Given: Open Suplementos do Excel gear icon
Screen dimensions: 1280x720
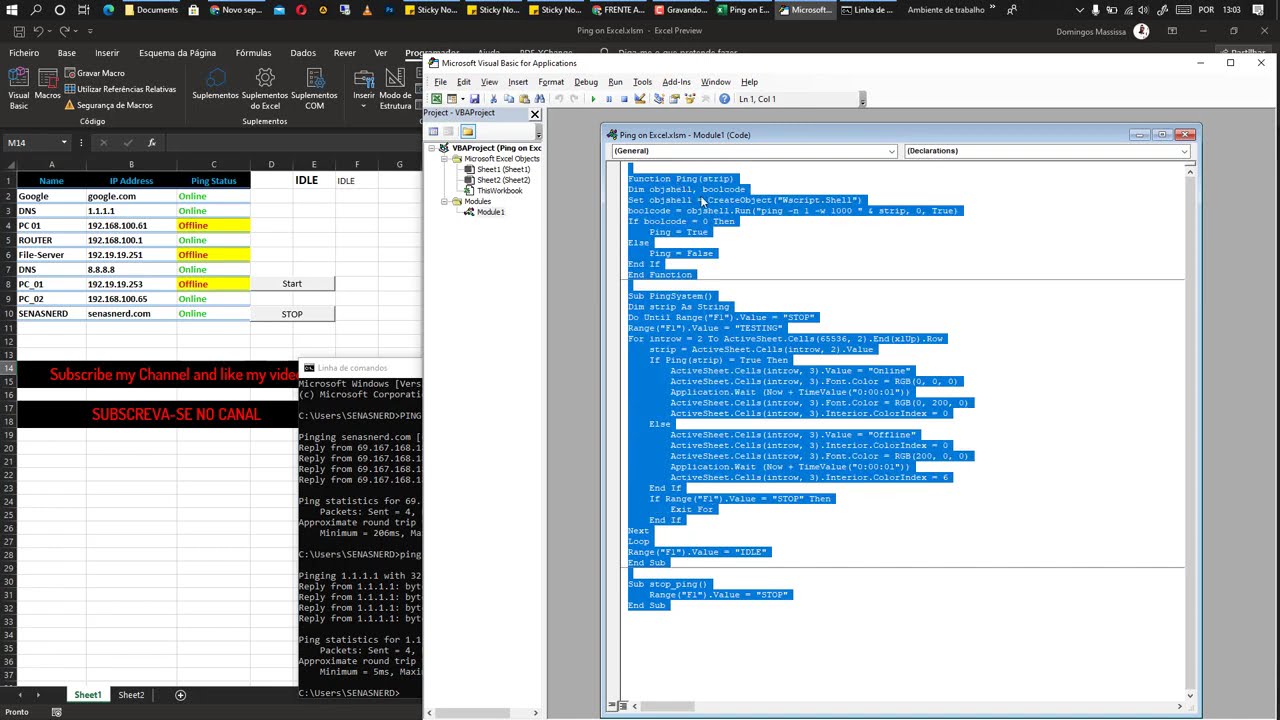Looking at the screenshot, I should point(265,89).
